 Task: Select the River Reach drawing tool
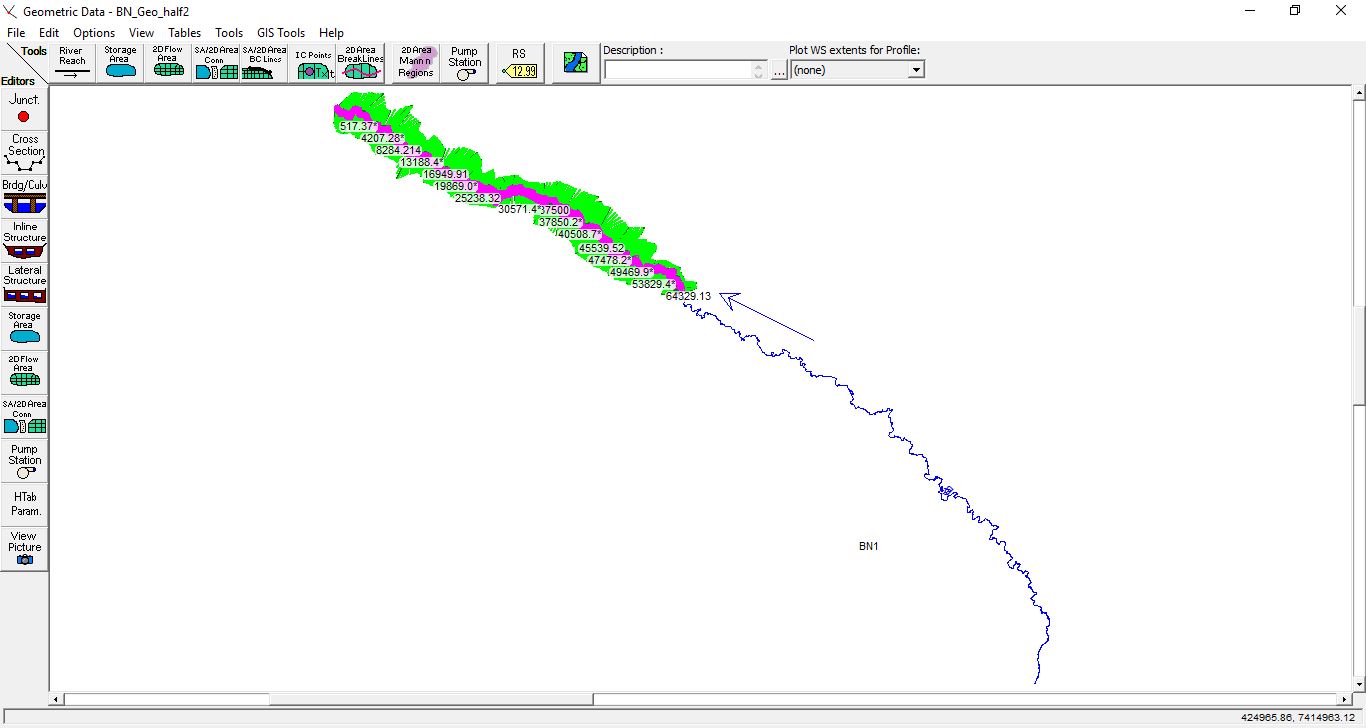(72, 62)
